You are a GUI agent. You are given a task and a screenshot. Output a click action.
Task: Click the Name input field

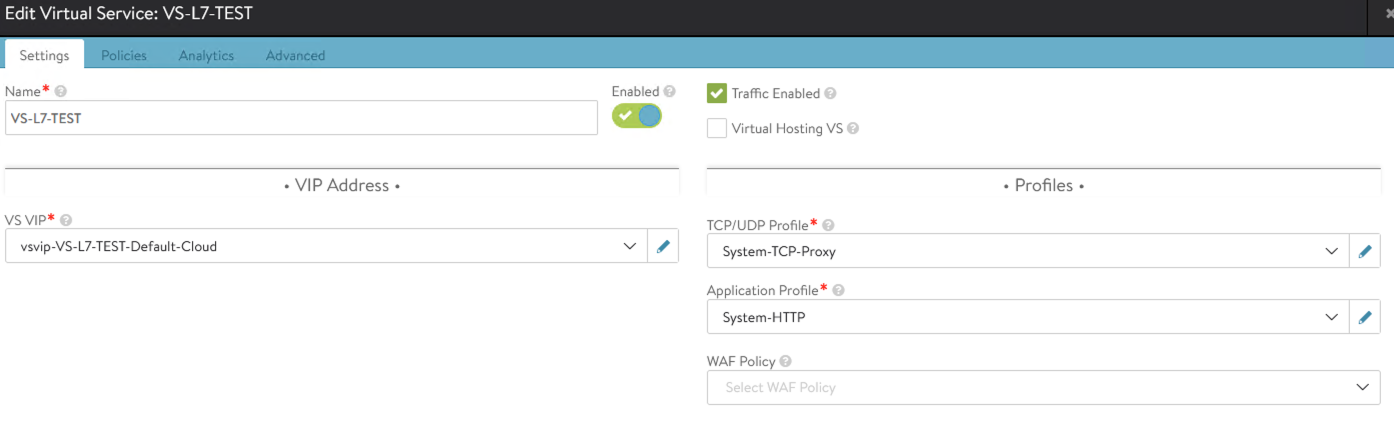click(x=301, y=117)
